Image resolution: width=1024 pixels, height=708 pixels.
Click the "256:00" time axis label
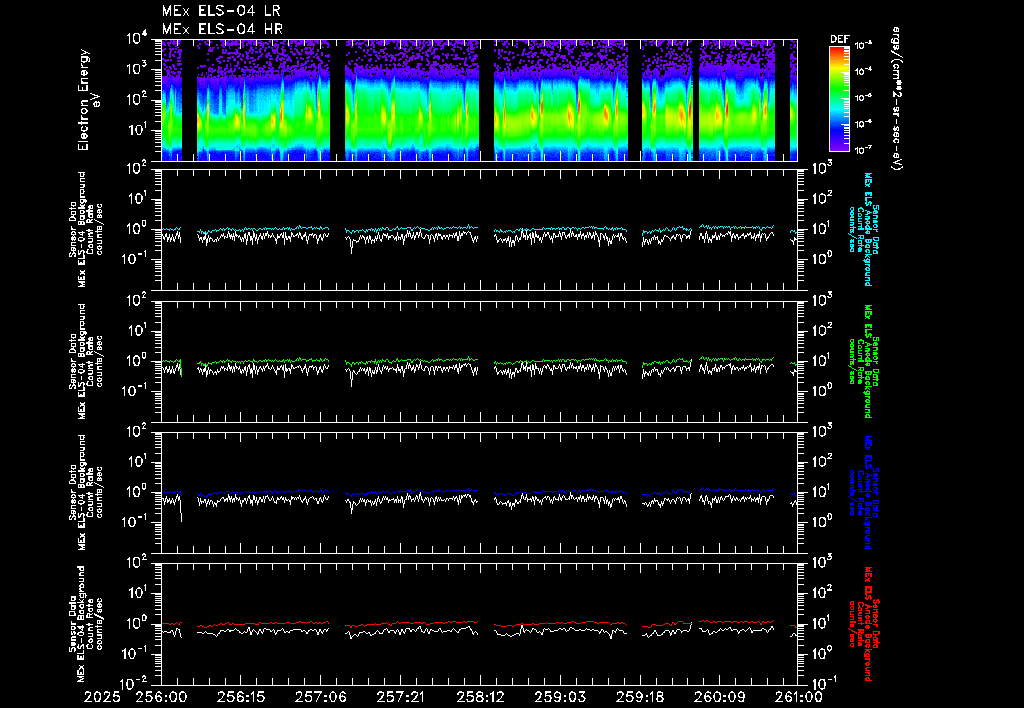pyautogui.click(x=161, y=697)
